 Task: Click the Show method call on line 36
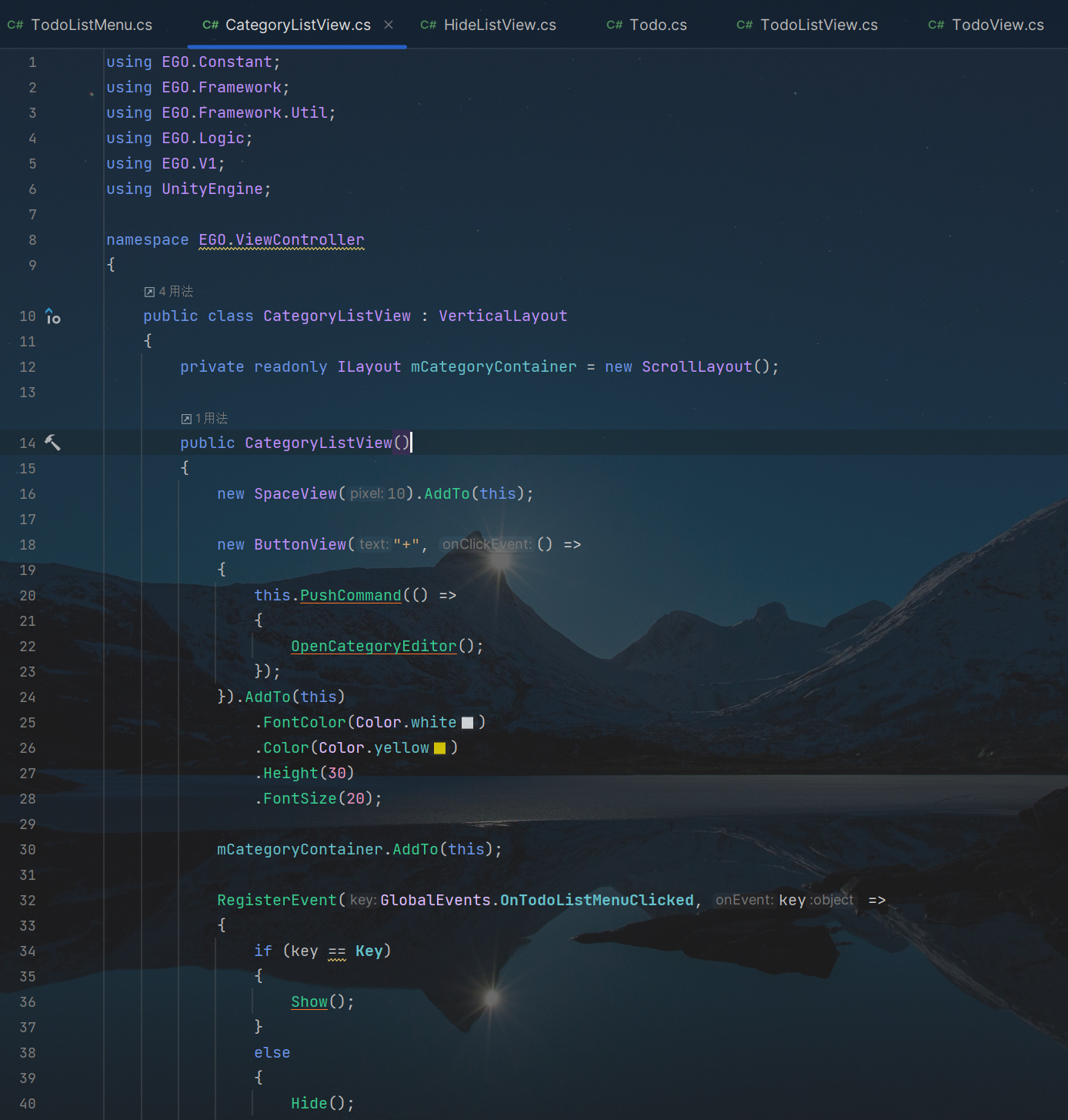[309, 1001]
